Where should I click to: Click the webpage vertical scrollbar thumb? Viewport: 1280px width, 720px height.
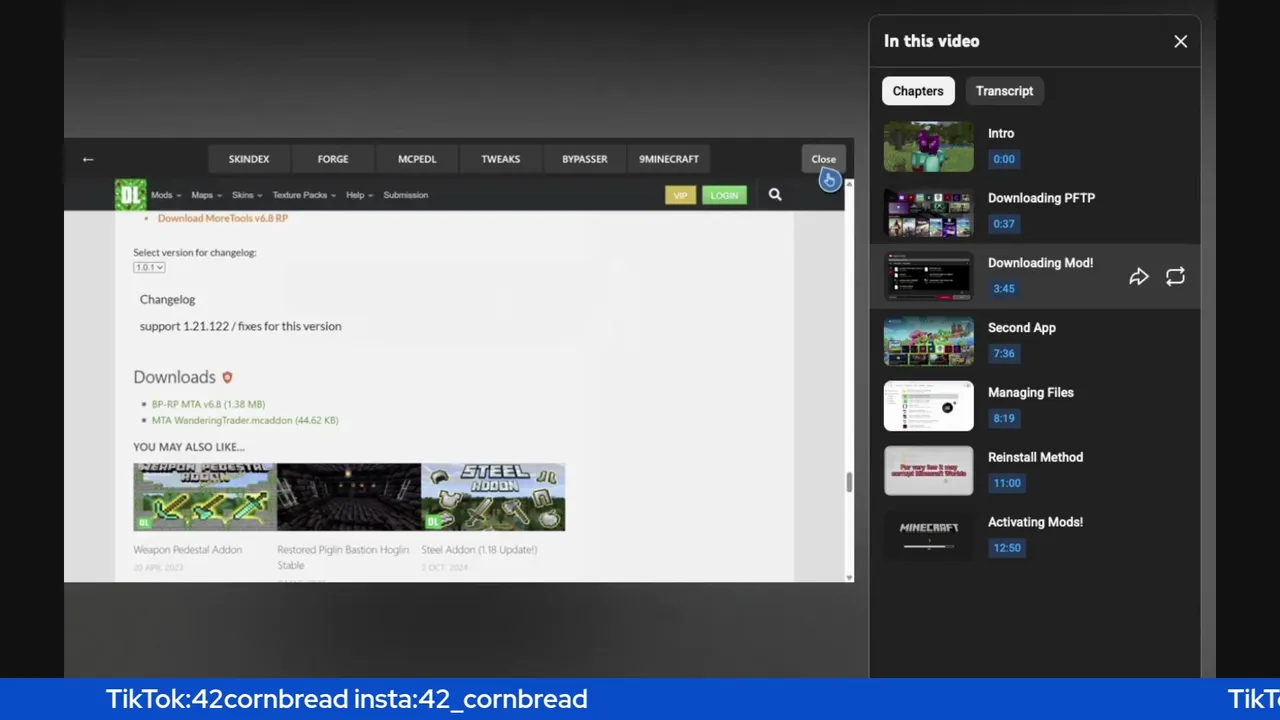pos(849,483)
